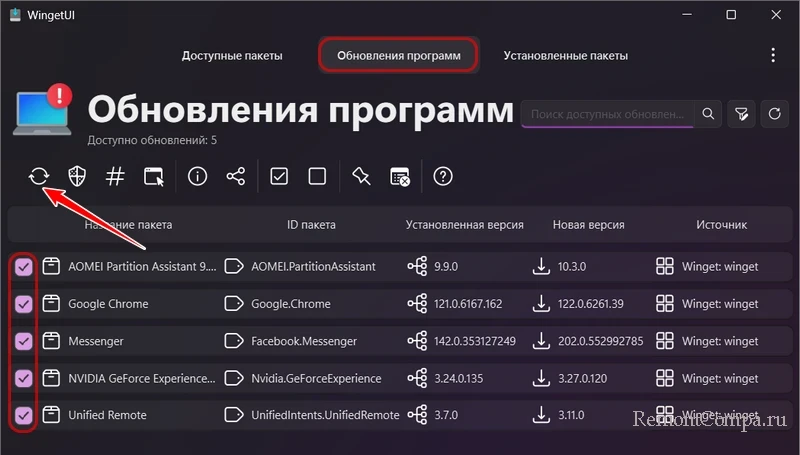
Task: Click Unified Remote new version download icon
Action: [x=541, y=415]
